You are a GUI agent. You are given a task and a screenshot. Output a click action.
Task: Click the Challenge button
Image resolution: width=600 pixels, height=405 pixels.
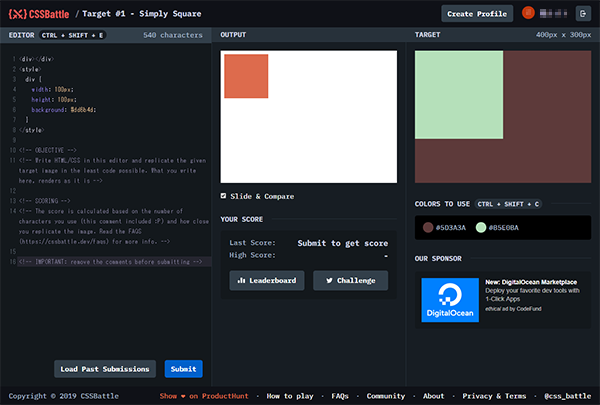(351, 281)
